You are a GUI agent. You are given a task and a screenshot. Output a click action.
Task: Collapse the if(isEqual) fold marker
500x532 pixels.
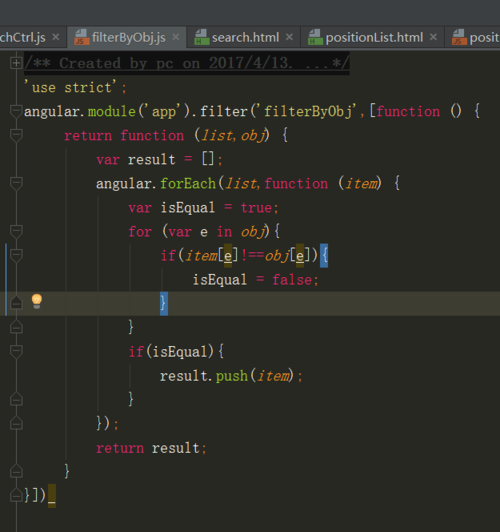pos(16,352)
